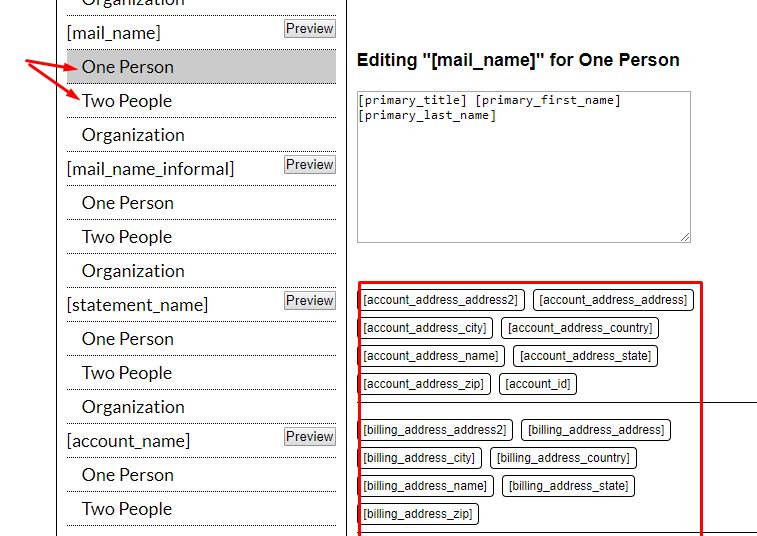Click the [billing_address_zip] tag
The image size is (757, 536).
(x=418, y=514)
